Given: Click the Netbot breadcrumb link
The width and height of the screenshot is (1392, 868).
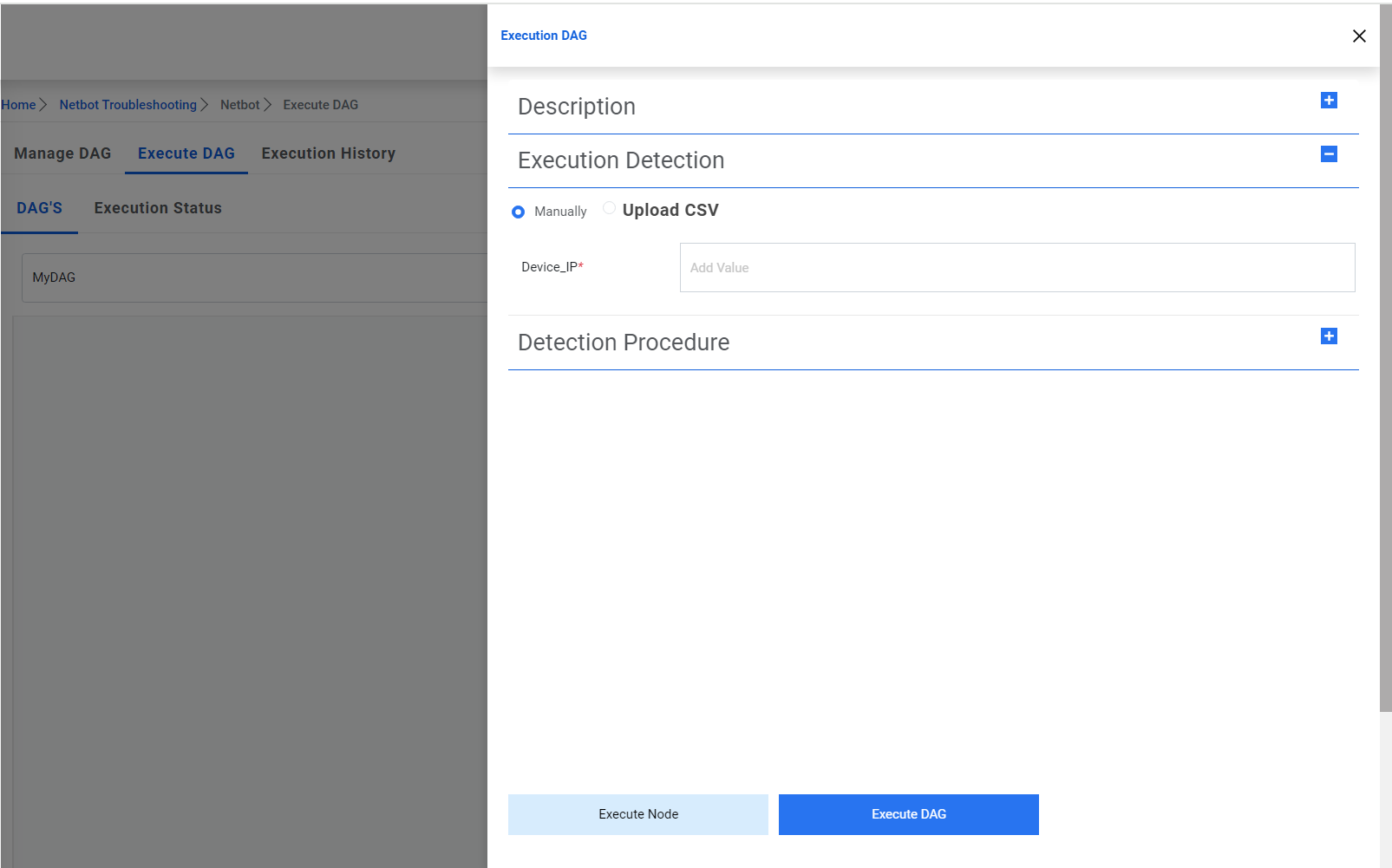Looking at the screenshot, I should click(240, 104).
